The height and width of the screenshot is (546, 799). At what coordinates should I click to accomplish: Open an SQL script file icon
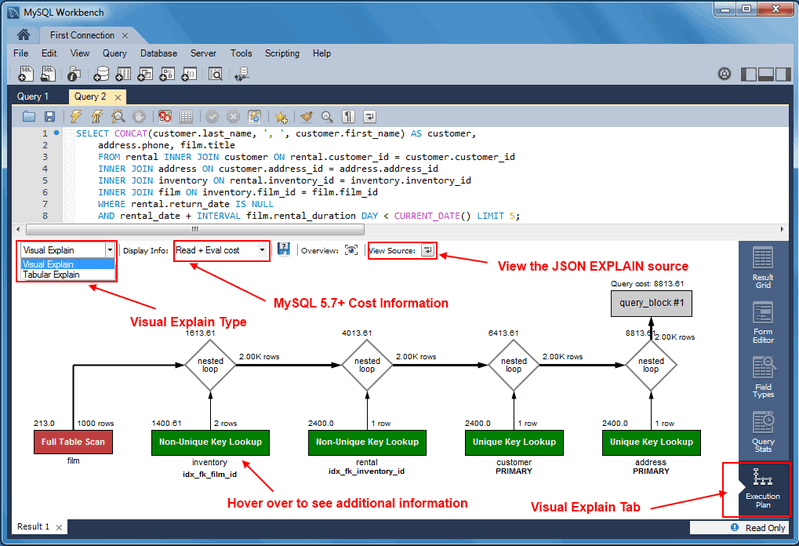[48, 74]
